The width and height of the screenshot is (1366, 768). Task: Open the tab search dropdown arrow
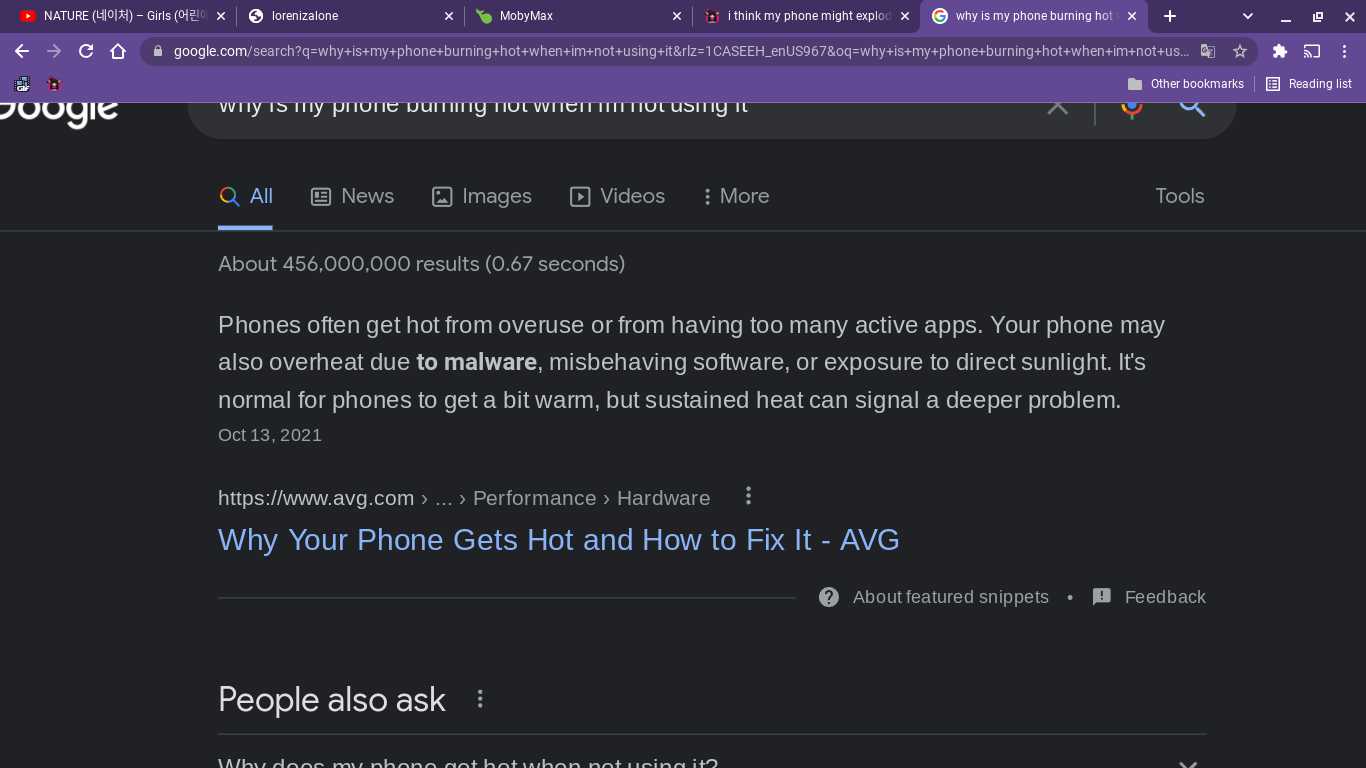(x=1248, y=16)
